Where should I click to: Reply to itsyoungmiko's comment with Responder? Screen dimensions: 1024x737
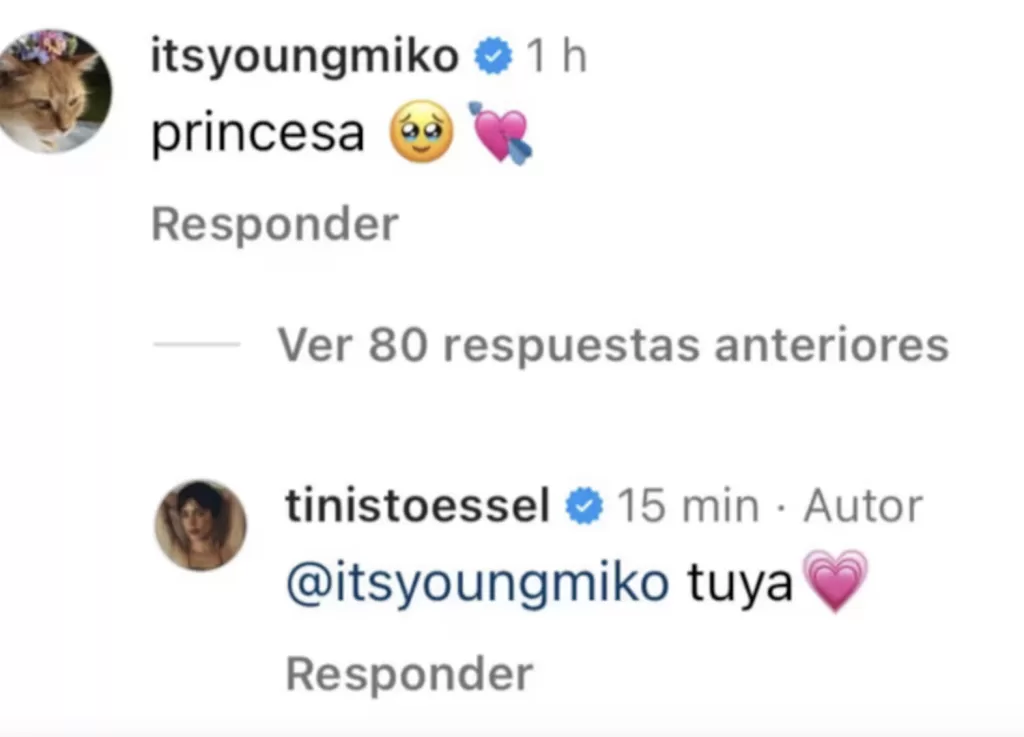[x=274, y=225]
